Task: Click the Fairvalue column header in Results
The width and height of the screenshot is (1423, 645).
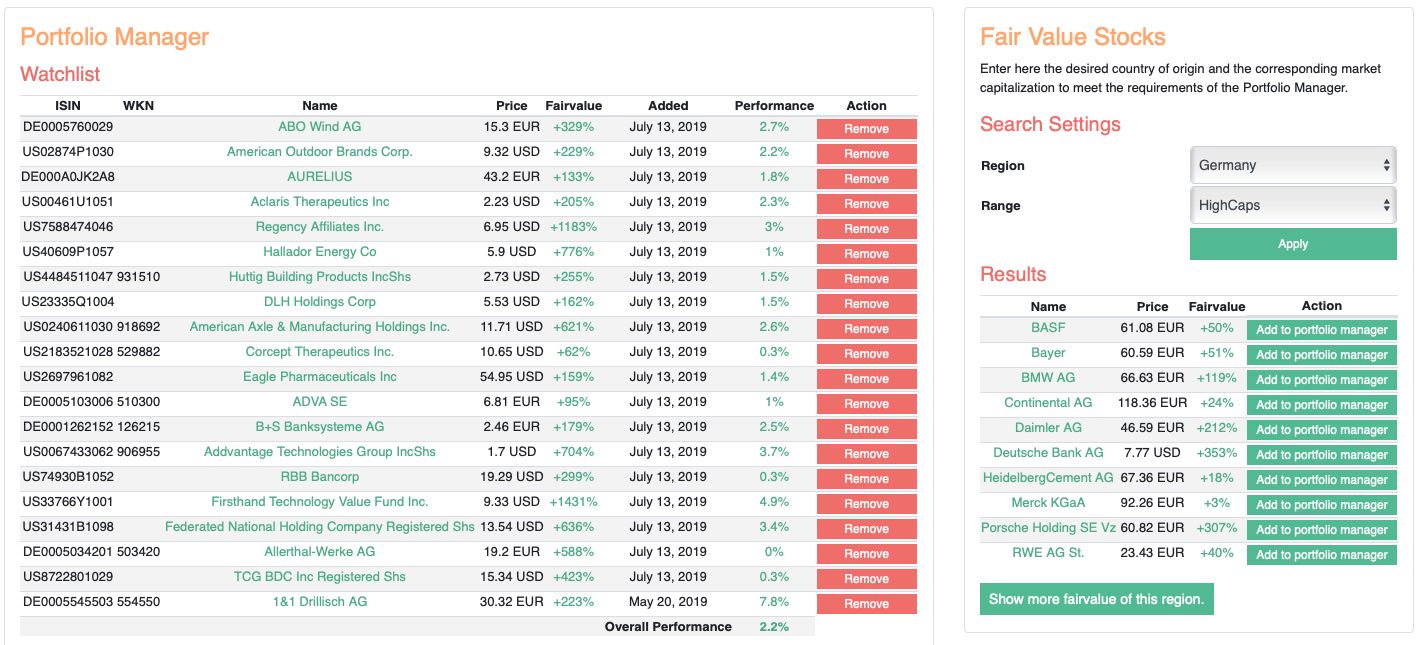Action: click(1216, 307)
